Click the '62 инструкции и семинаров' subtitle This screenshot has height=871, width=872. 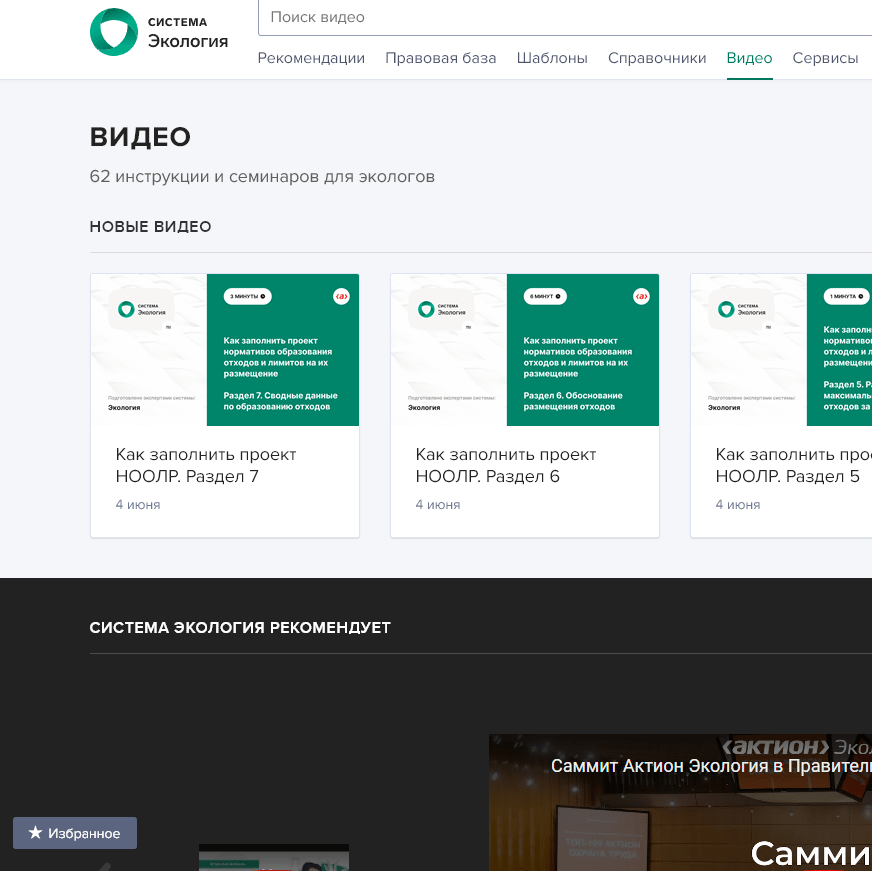(x=262, y=176)
